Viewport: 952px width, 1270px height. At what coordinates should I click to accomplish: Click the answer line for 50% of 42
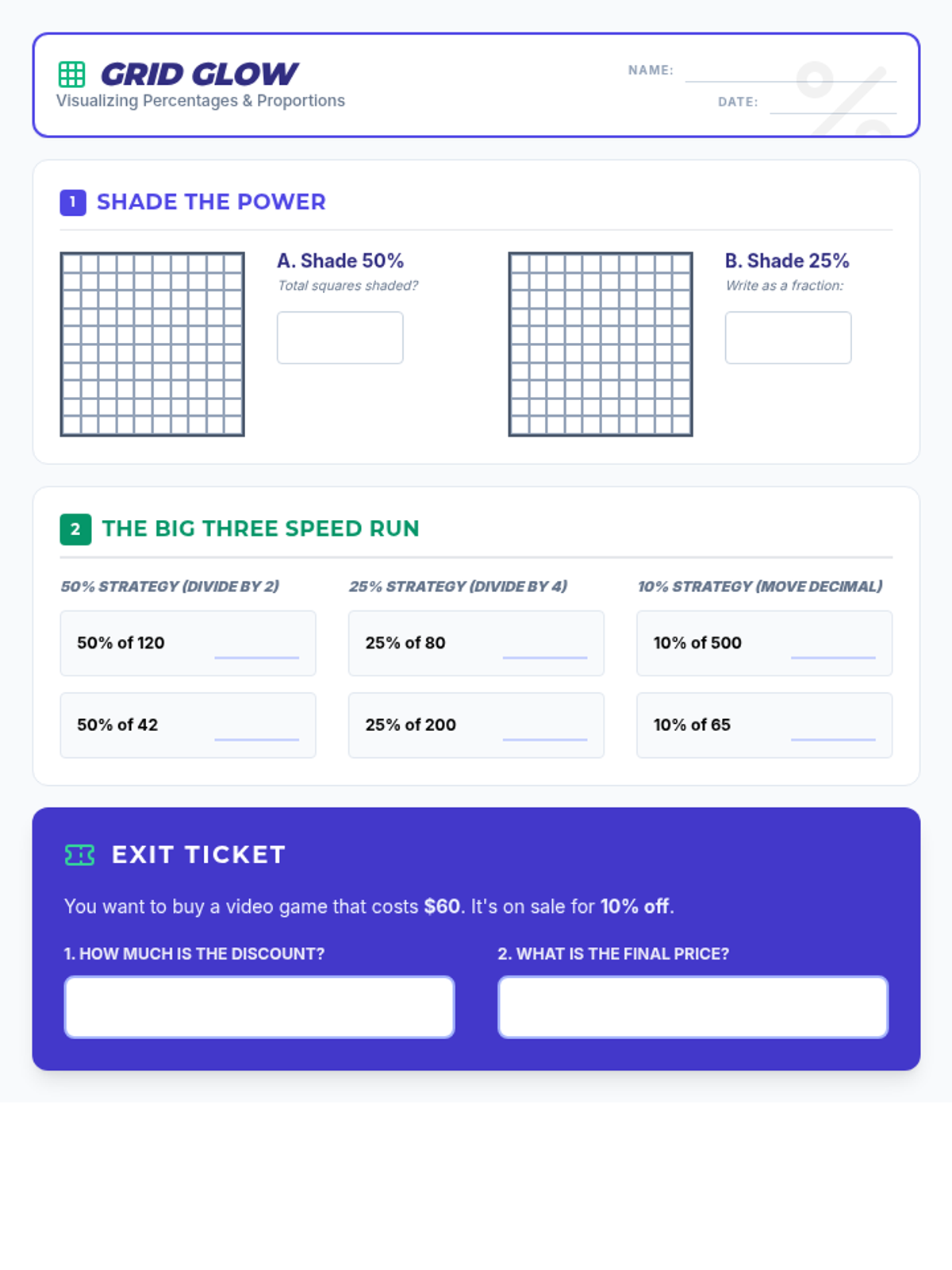[x=257, y=739]
